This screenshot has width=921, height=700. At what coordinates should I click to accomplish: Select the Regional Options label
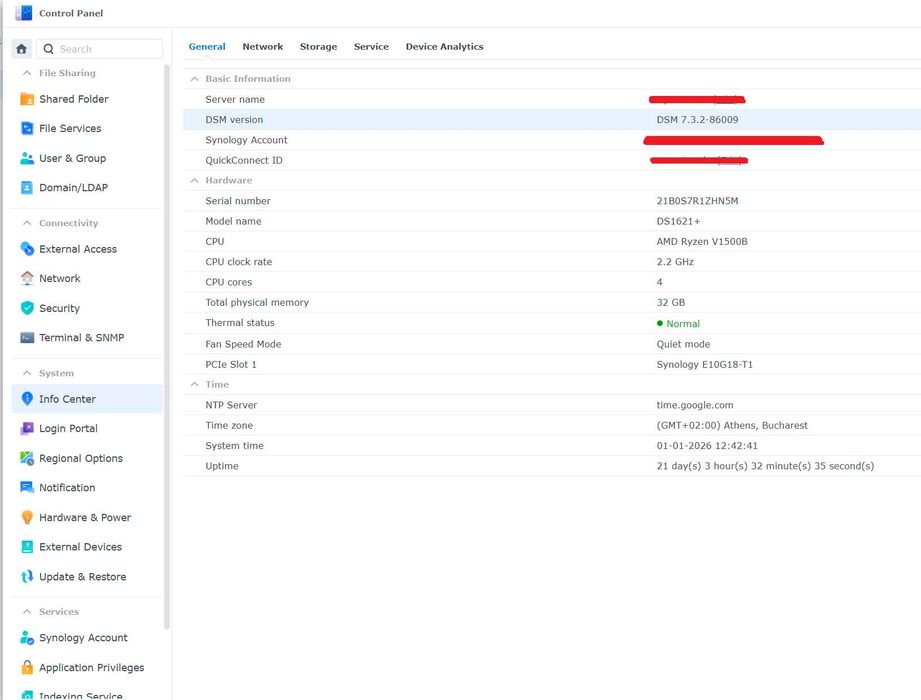pyautogui.click(x=81, y=458)
